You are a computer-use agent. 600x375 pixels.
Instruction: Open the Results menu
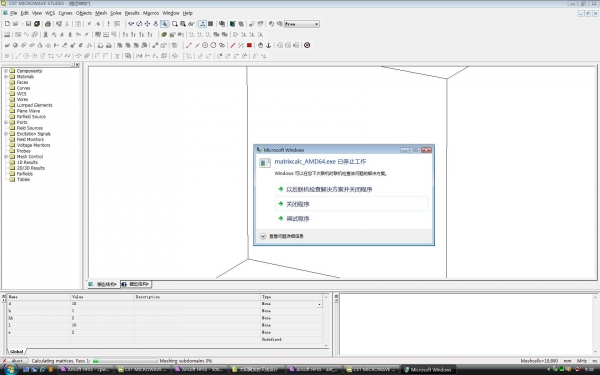[132, 13]
